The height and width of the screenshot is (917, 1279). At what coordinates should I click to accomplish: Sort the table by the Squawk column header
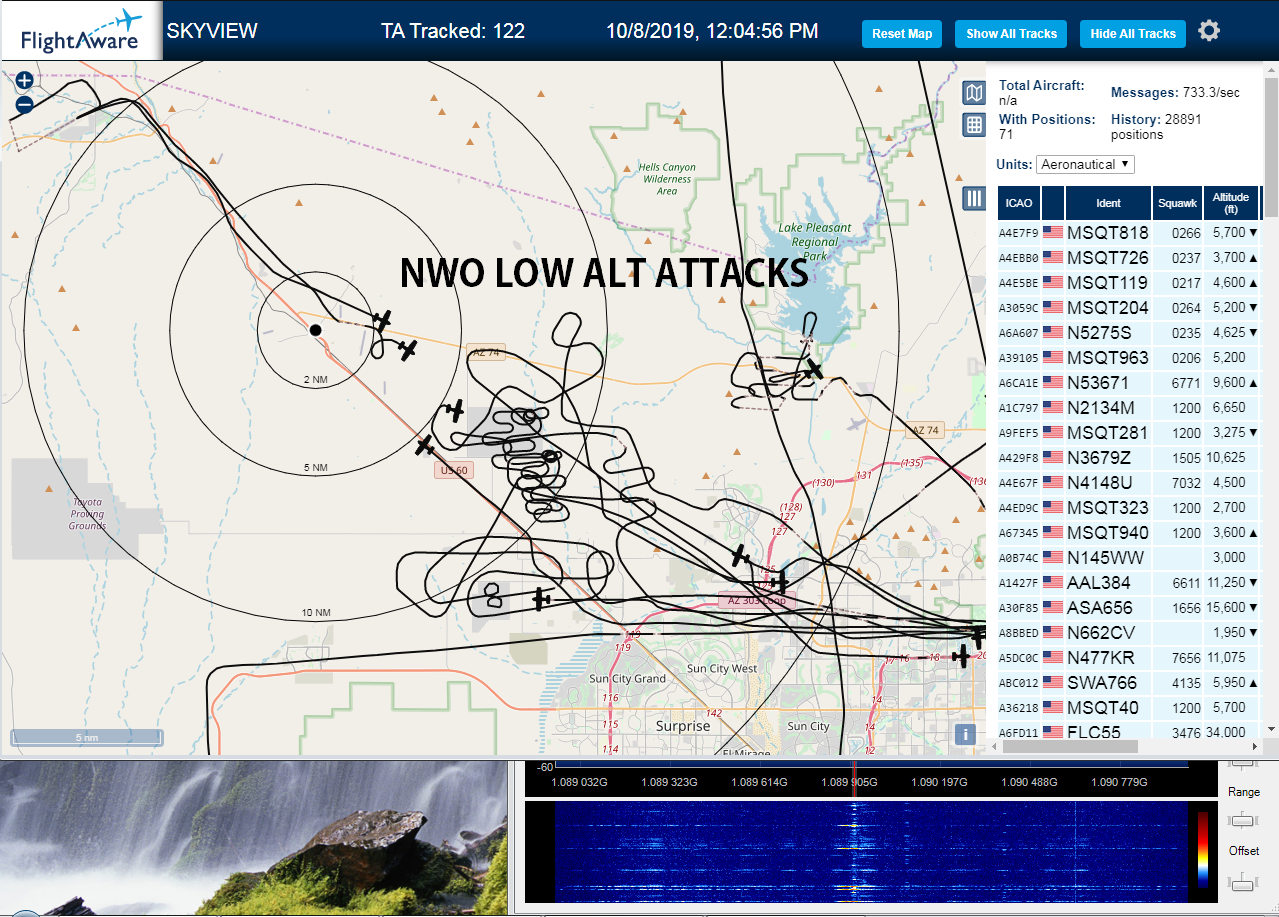click(1177, 203)
